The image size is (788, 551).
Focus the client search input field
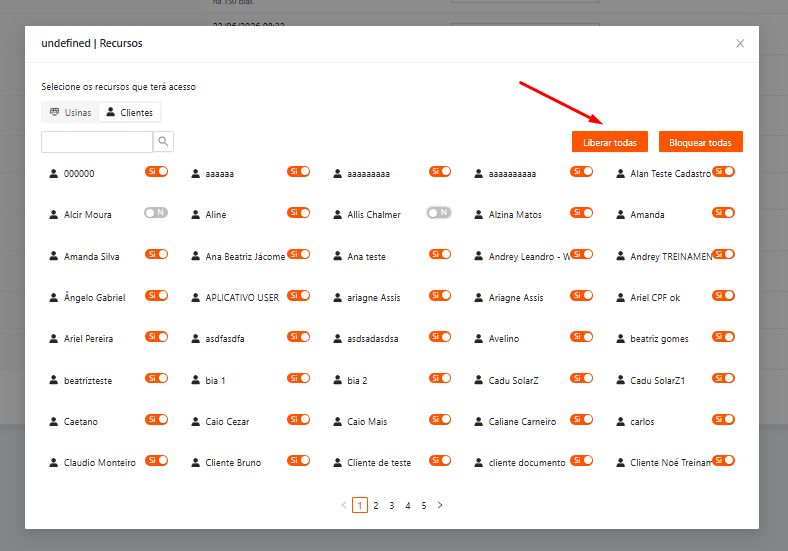97,142
